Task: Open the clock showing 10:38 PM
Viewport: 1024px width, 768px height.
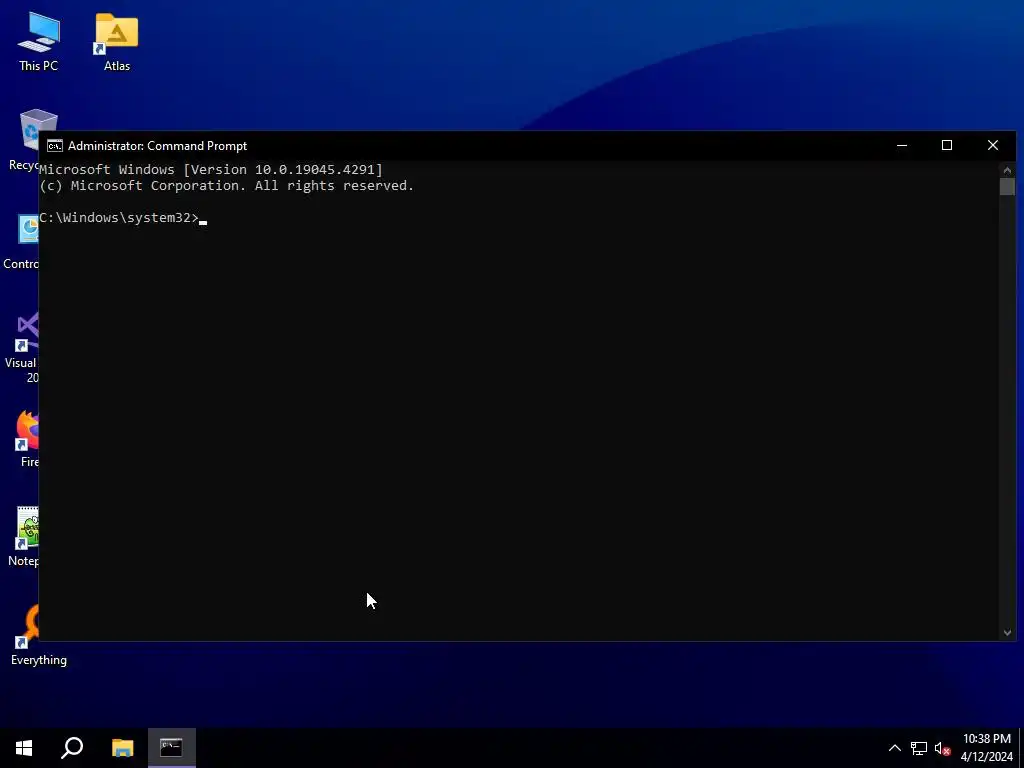Action: tap(986, 748)
